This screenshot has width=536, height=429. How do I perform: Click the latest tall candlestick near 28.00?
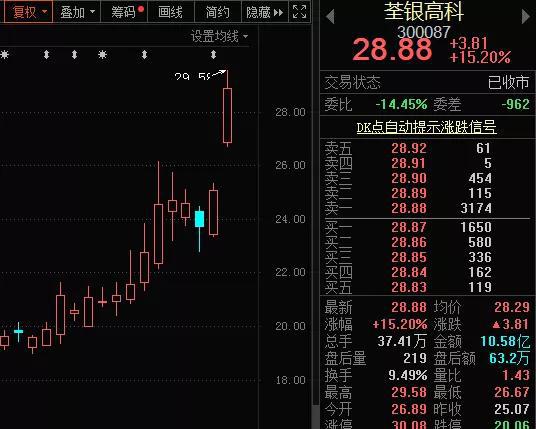pyautogui.click(x=227, y=115)
